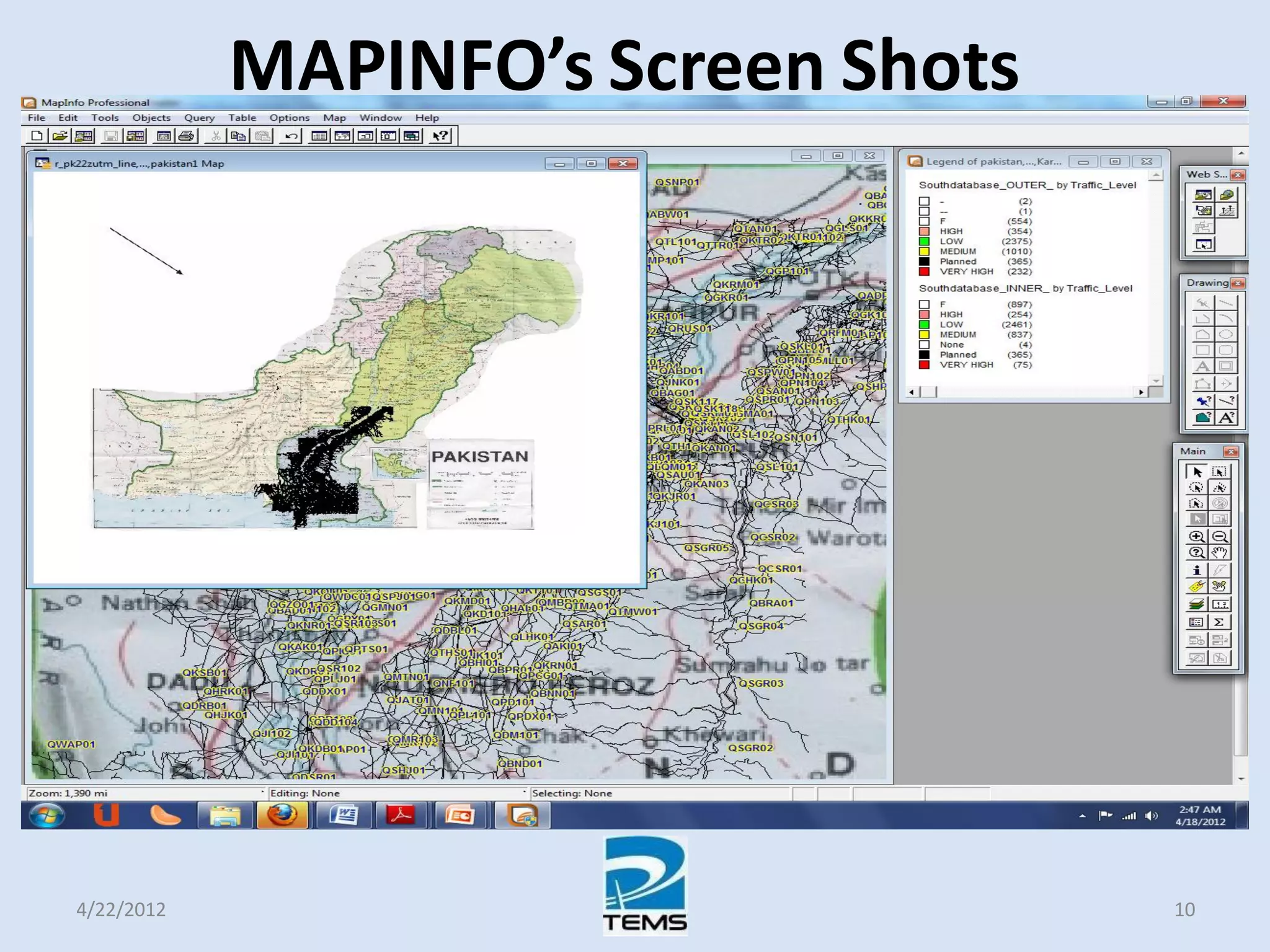The height and width of the screenshot is (952, 1270).
Task: Show hidden system tray icons
Action: point(1083,816)
